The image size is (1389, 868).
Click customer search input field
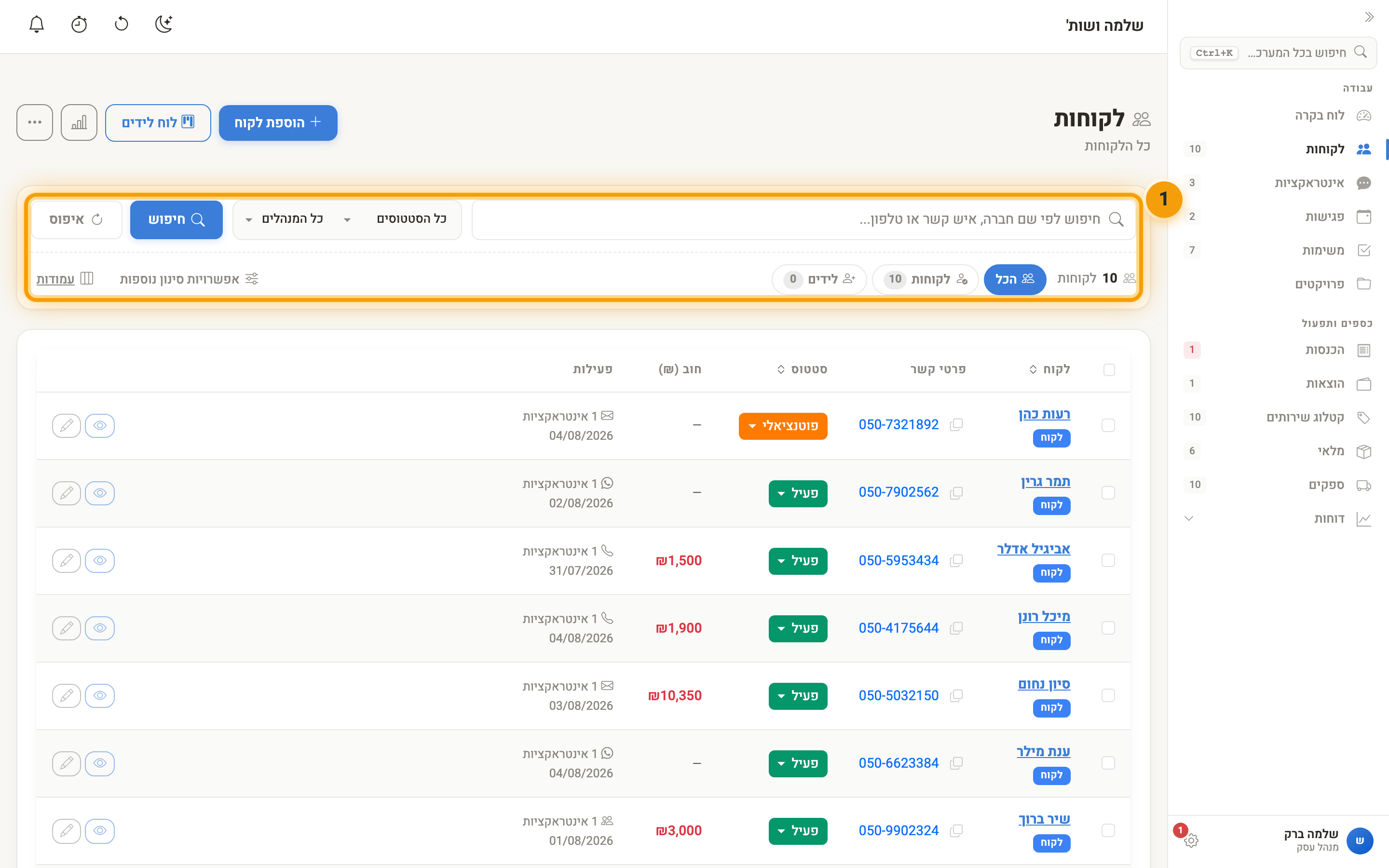coord(803,220)
